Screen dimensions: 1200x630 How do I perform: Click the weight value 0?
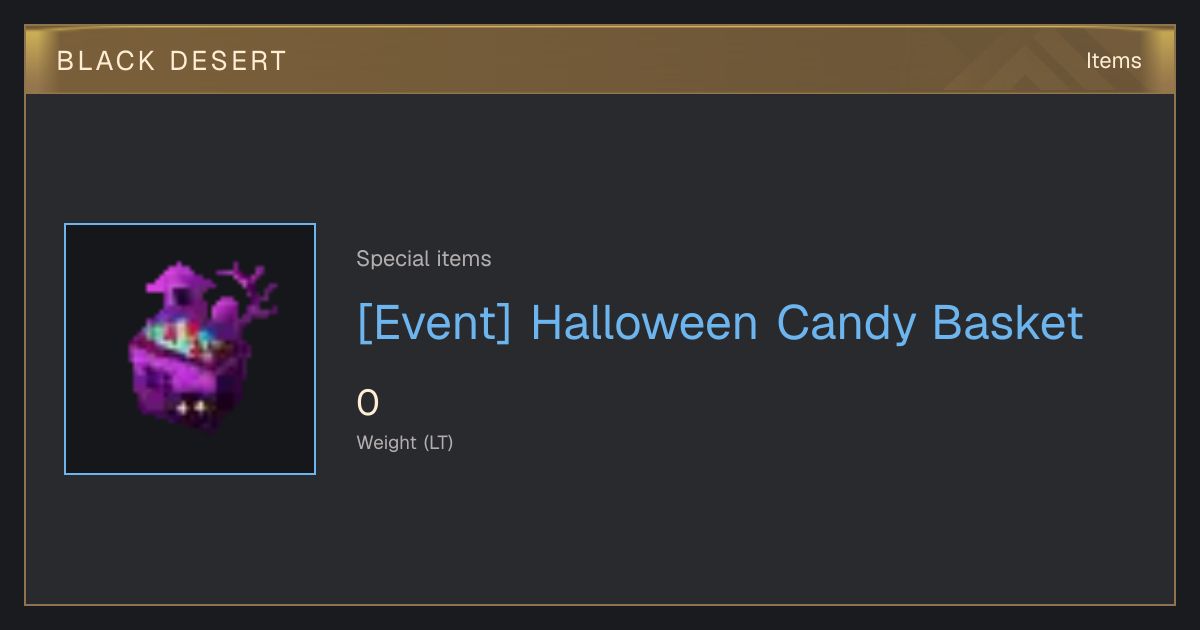368,403
